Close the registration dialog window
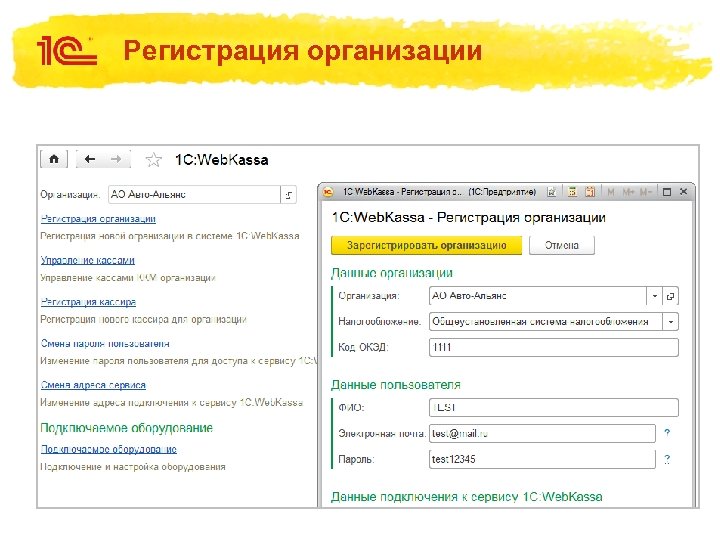 point(683,192)
